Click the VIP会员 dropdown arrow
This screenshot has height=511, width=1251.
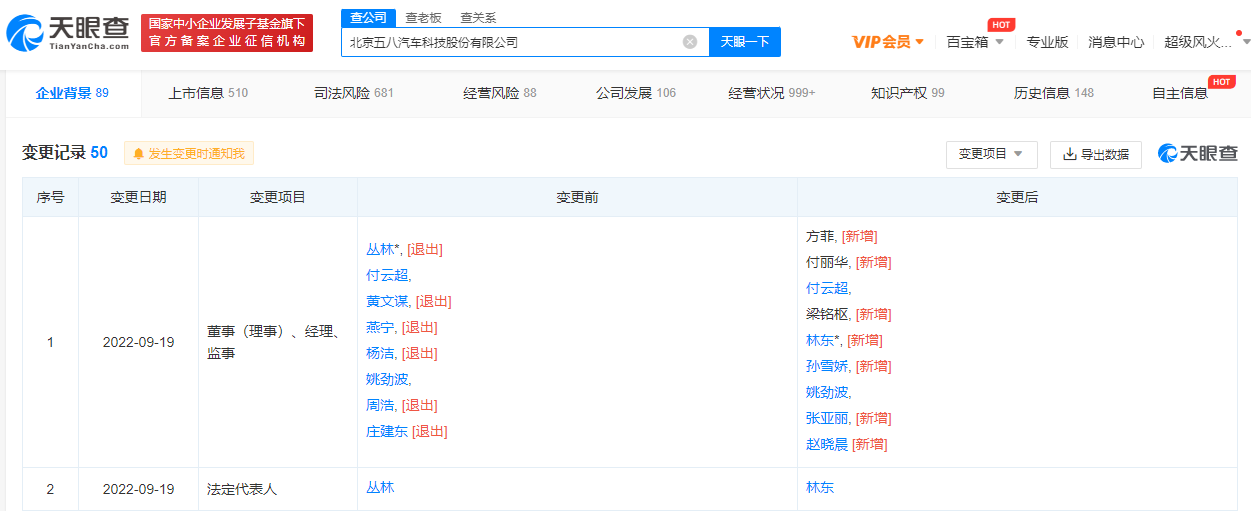(920, 42)
